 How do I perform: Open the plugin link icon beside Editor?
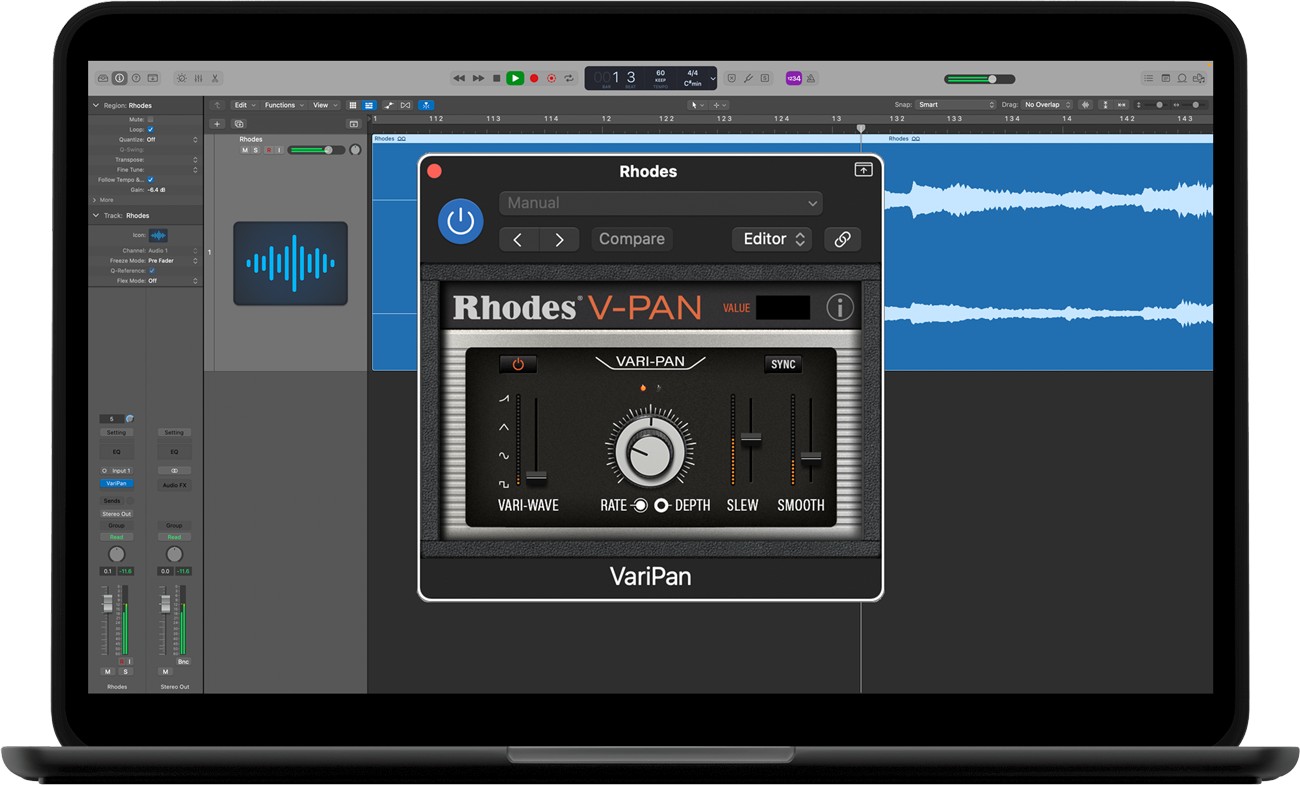point(843,239)
